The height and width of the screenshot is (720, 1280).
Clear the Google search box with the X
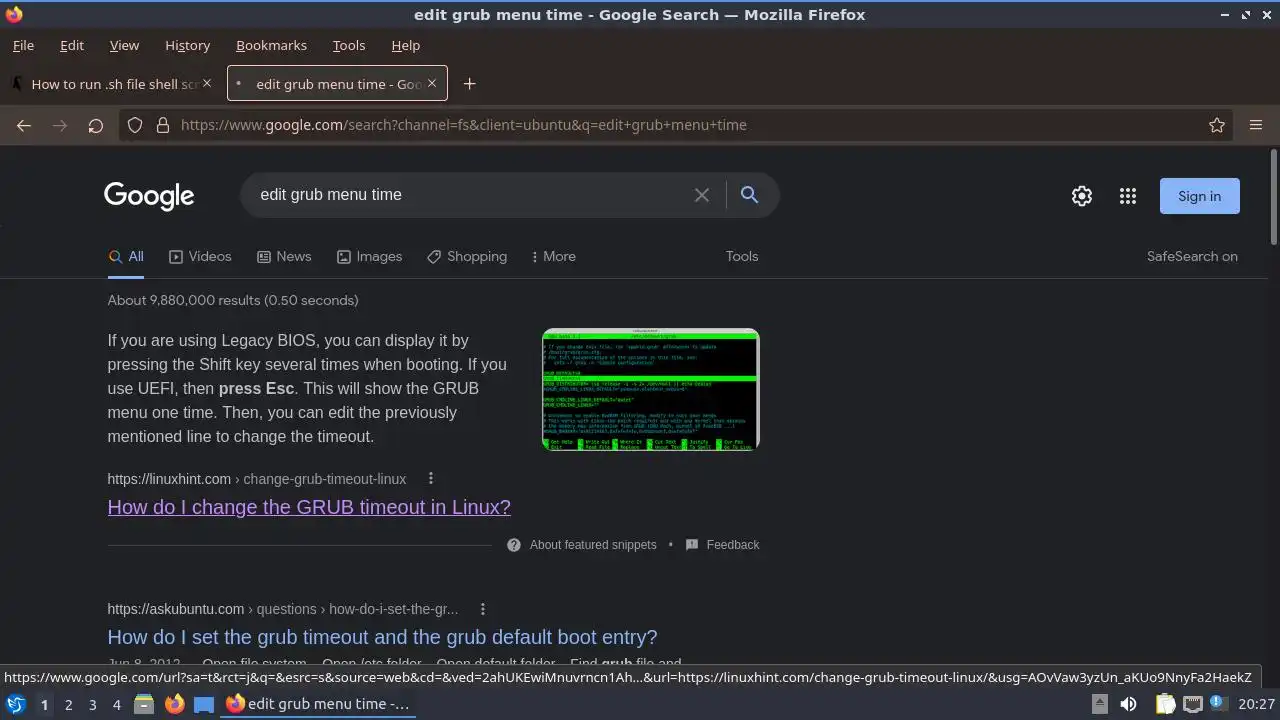702,195
